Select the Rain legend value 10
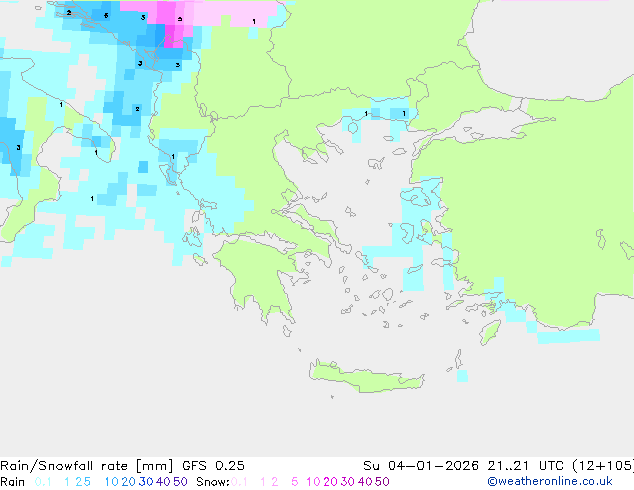 tap(111, 482)
